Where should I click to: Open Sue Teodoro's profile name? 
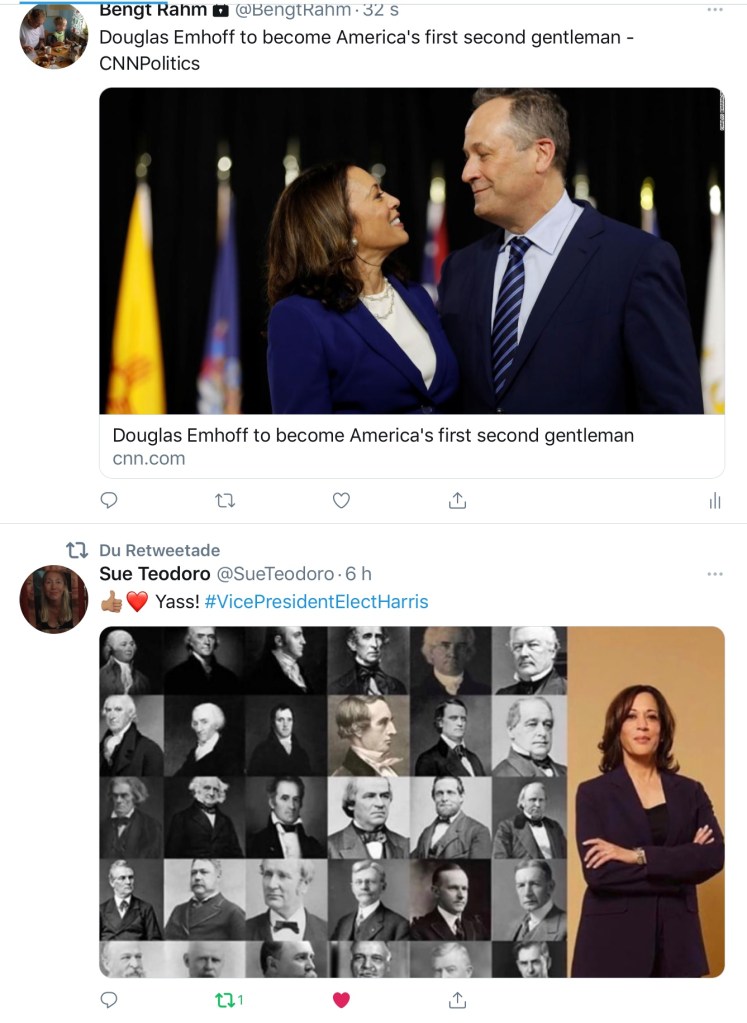coord(155,574)
